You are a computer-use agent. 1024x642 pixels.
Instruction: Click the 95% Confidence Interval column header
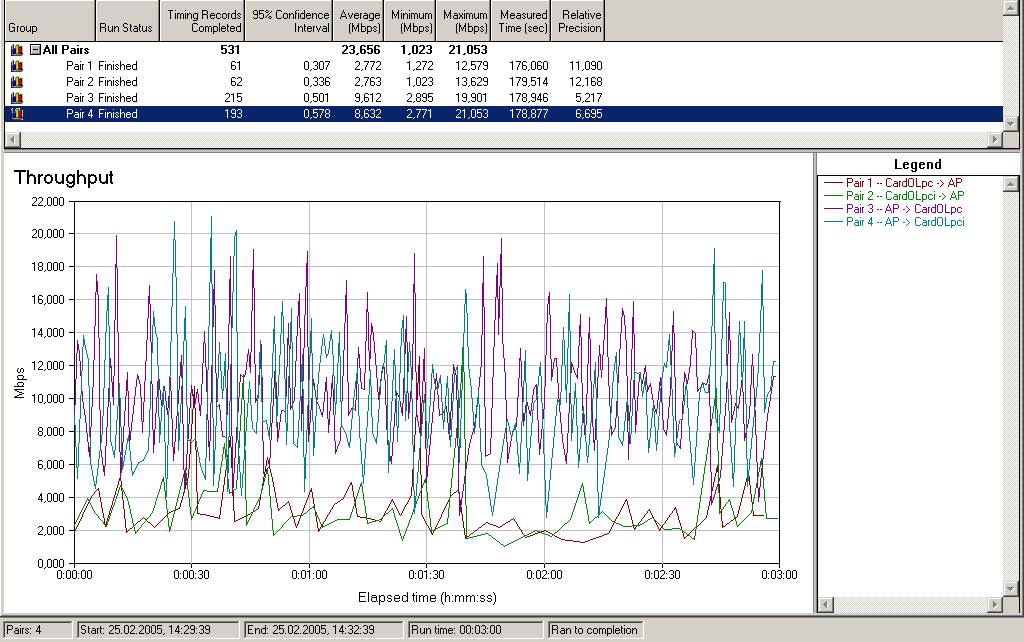coord(290,21)
